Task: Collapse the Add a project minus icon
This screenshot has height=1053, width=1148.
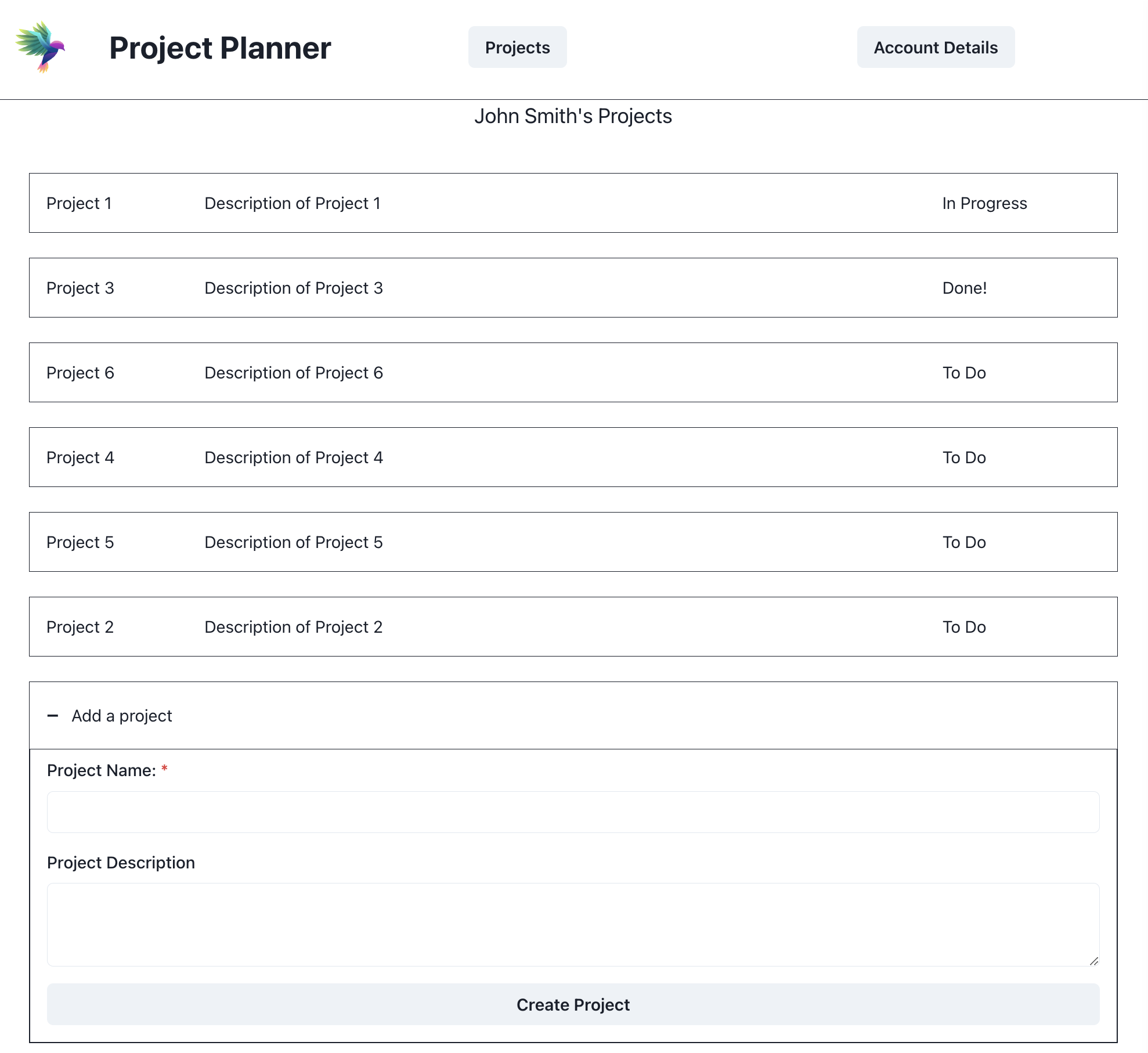Action: coord(53,716)
